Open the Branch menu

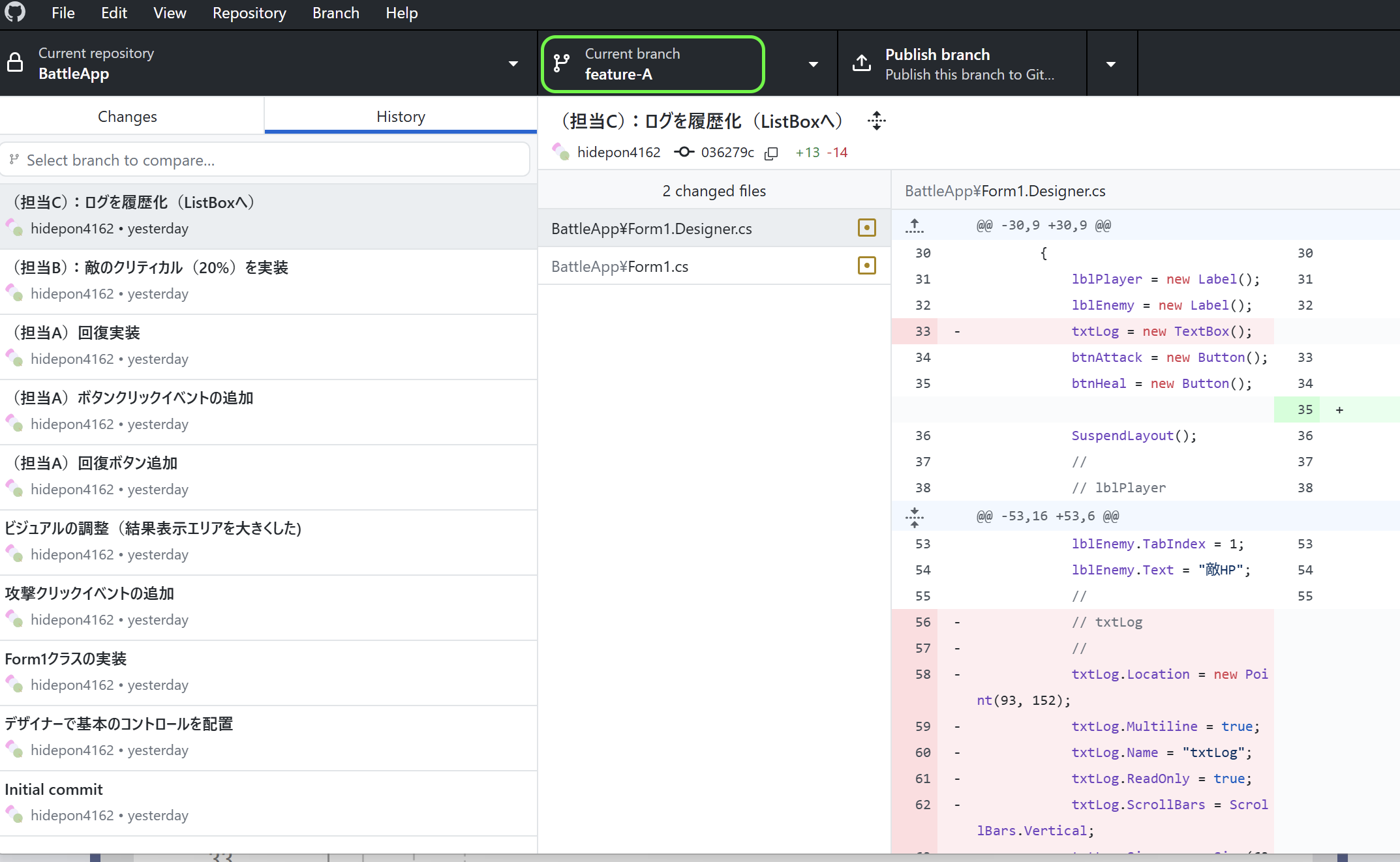335,13
